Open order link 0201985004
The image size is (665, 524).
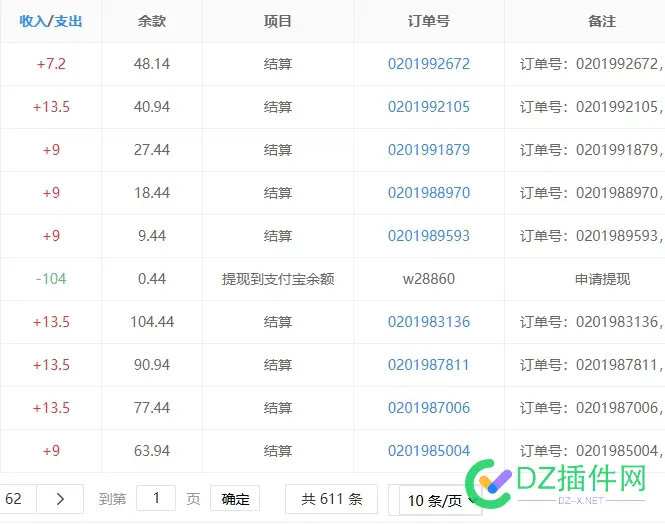tap(429, 451)
